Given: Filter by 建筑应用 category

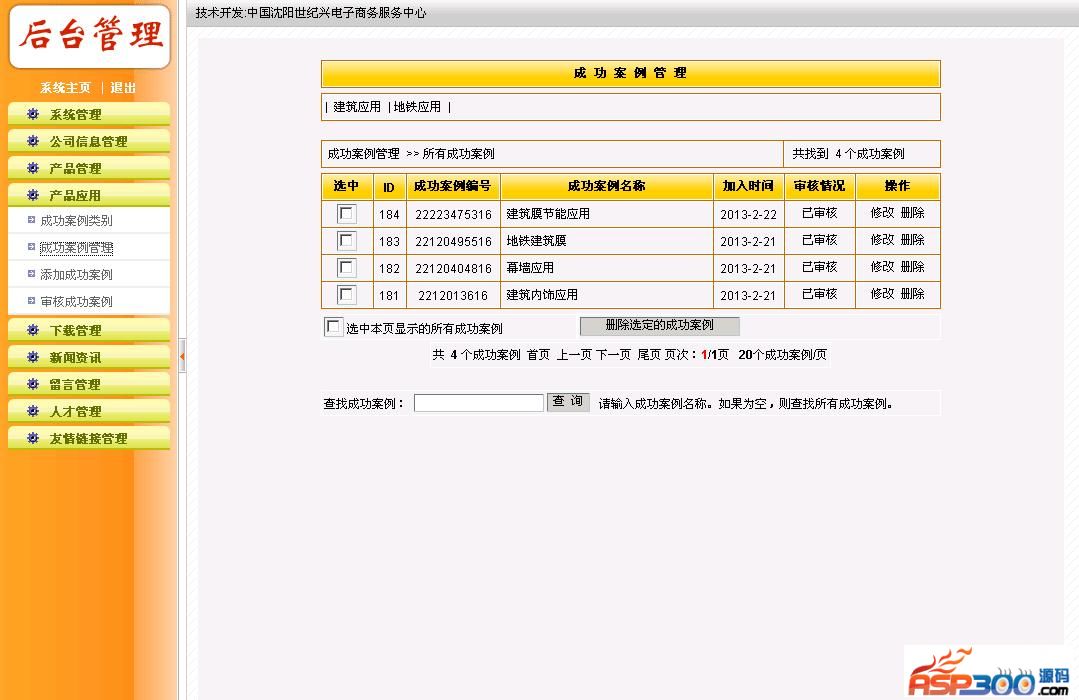Looking at the screenshot, I should pyautogui.click(x=357, y=107).
